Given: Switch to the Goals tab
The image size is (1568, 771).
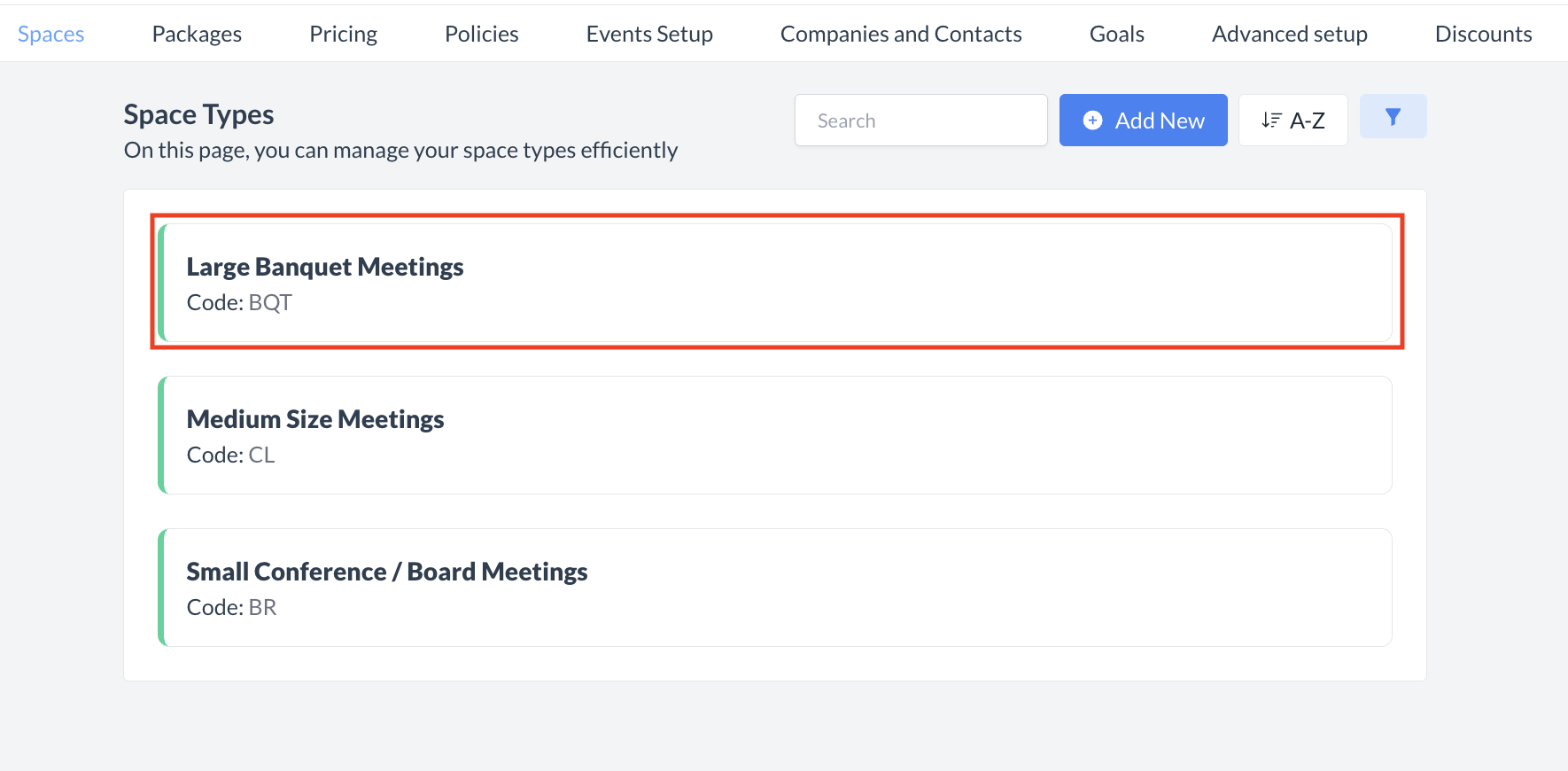Looking at the screenshot, I should [1116, 34].
